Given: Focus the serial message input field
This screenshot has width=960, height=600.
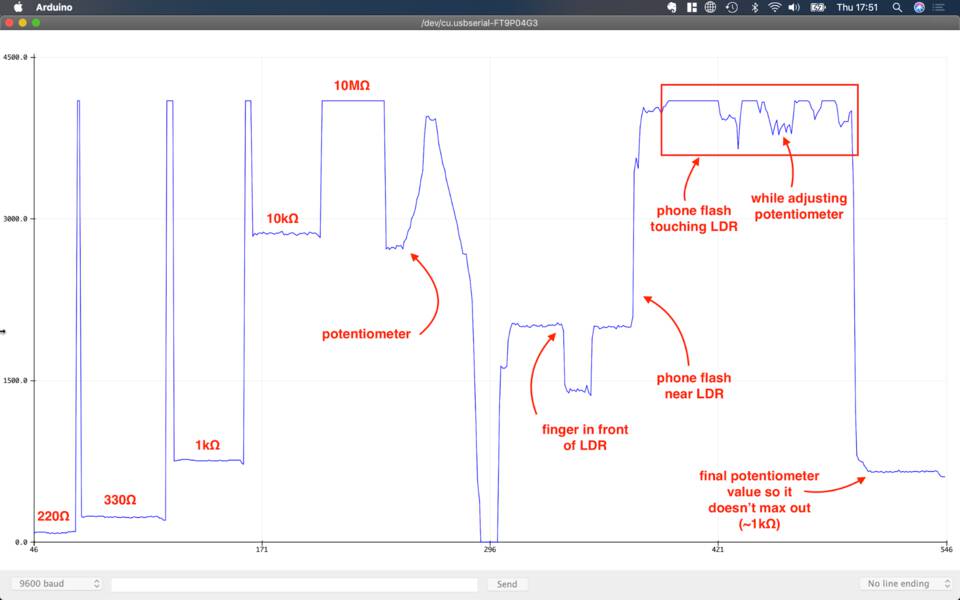Looking at the screenshot, I should pyautogui.click(x=294, y=584).
